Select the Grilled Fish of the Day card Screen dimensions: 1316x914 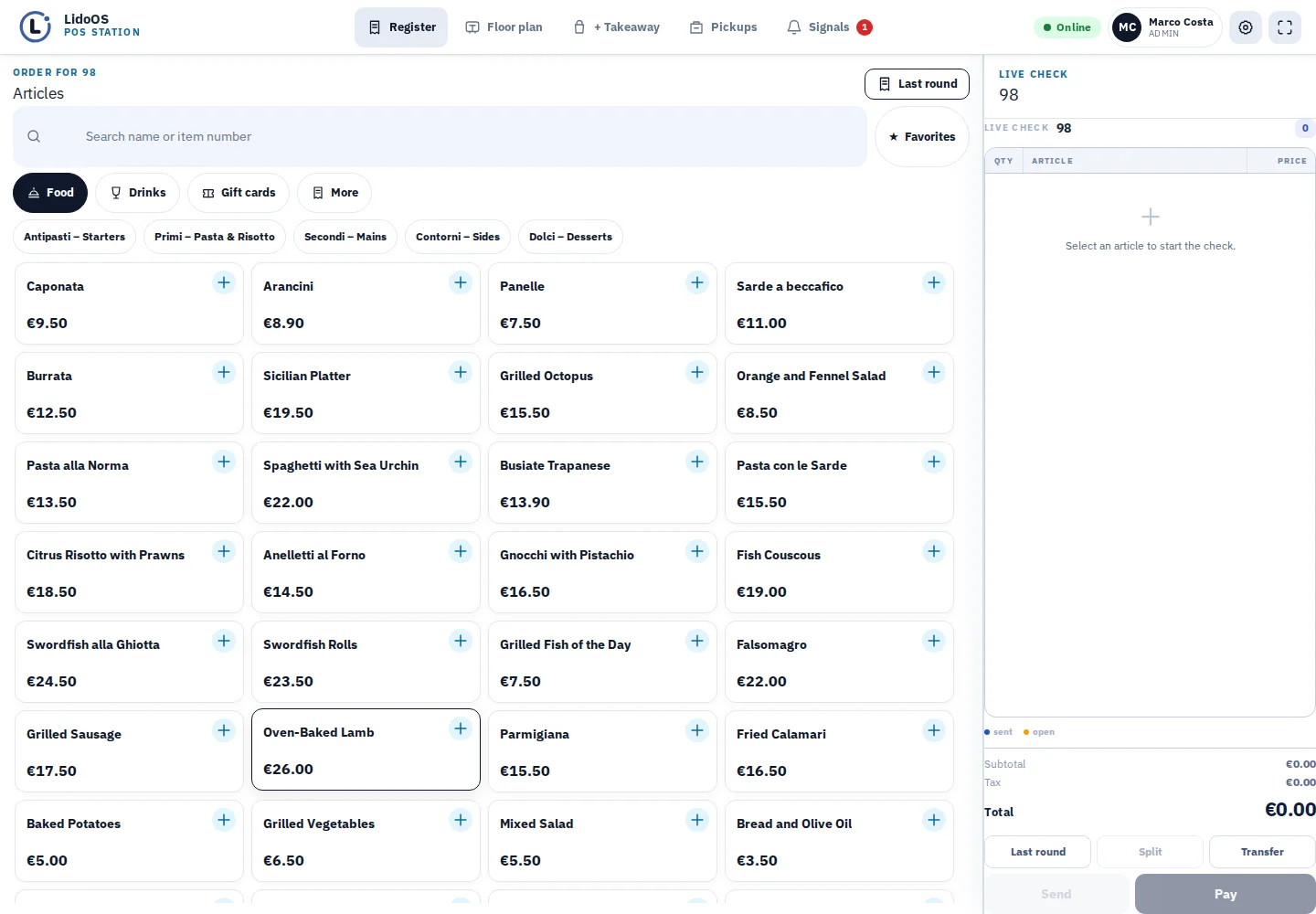pos(602,662)
